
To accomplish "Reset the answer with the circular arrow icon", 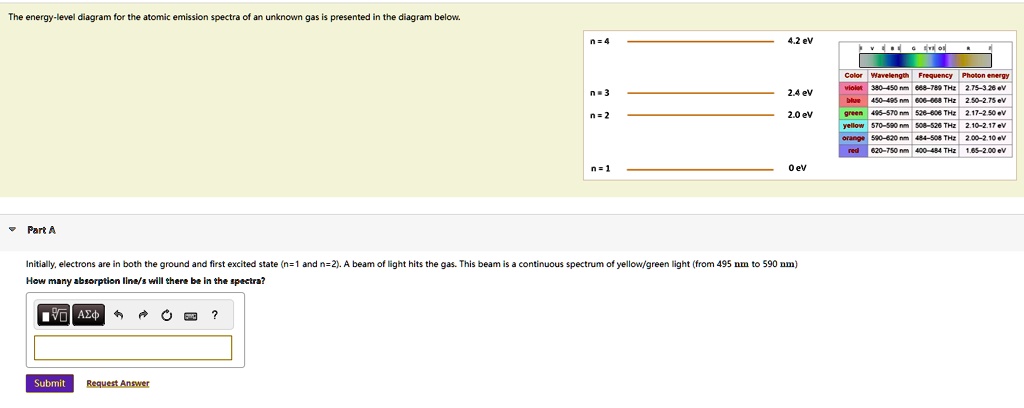I will tap(165, 316).
